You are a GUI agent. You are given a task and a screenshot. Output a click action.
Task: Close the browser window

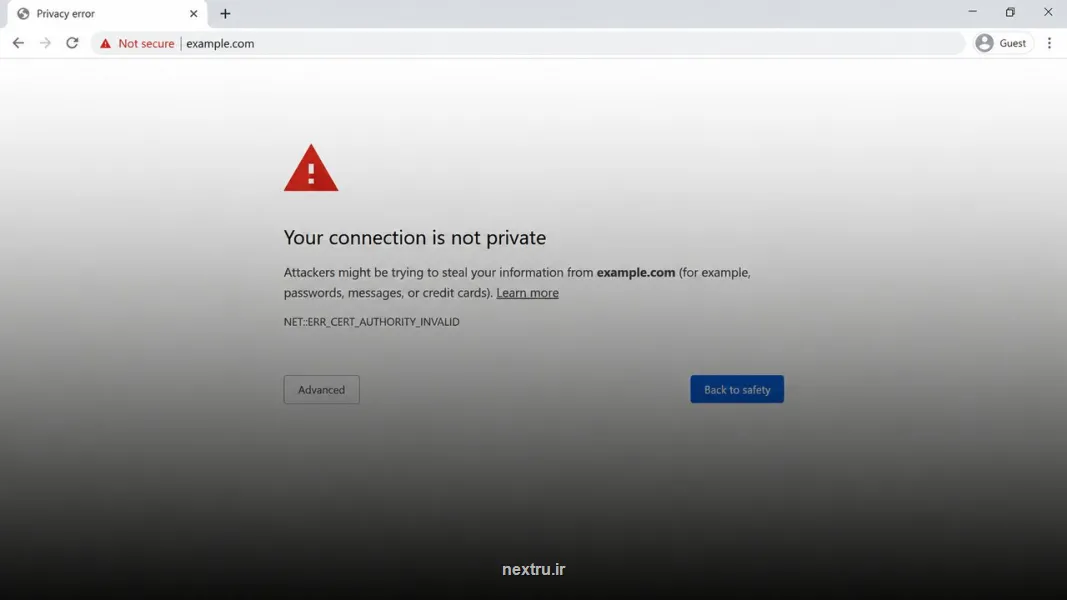1048,12
